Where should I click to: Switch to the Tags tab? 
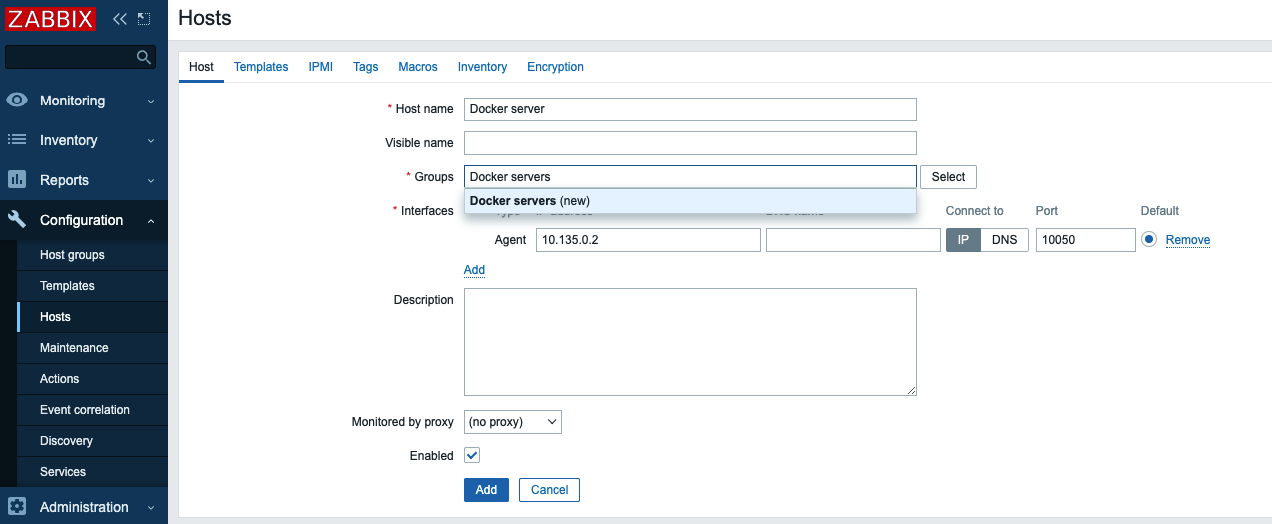[x=365, y=67]
